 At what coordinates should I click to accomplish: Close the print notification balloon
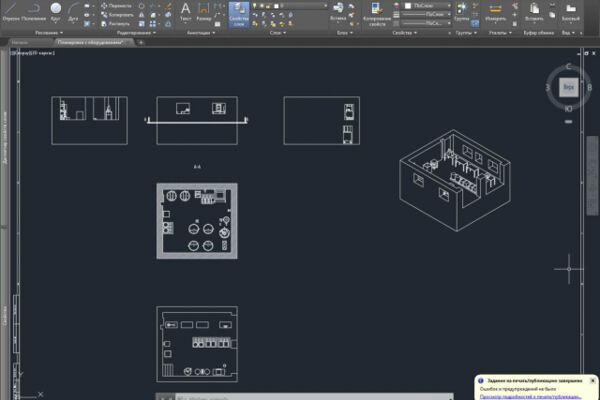pyautogui.click(x=593, y=380)
